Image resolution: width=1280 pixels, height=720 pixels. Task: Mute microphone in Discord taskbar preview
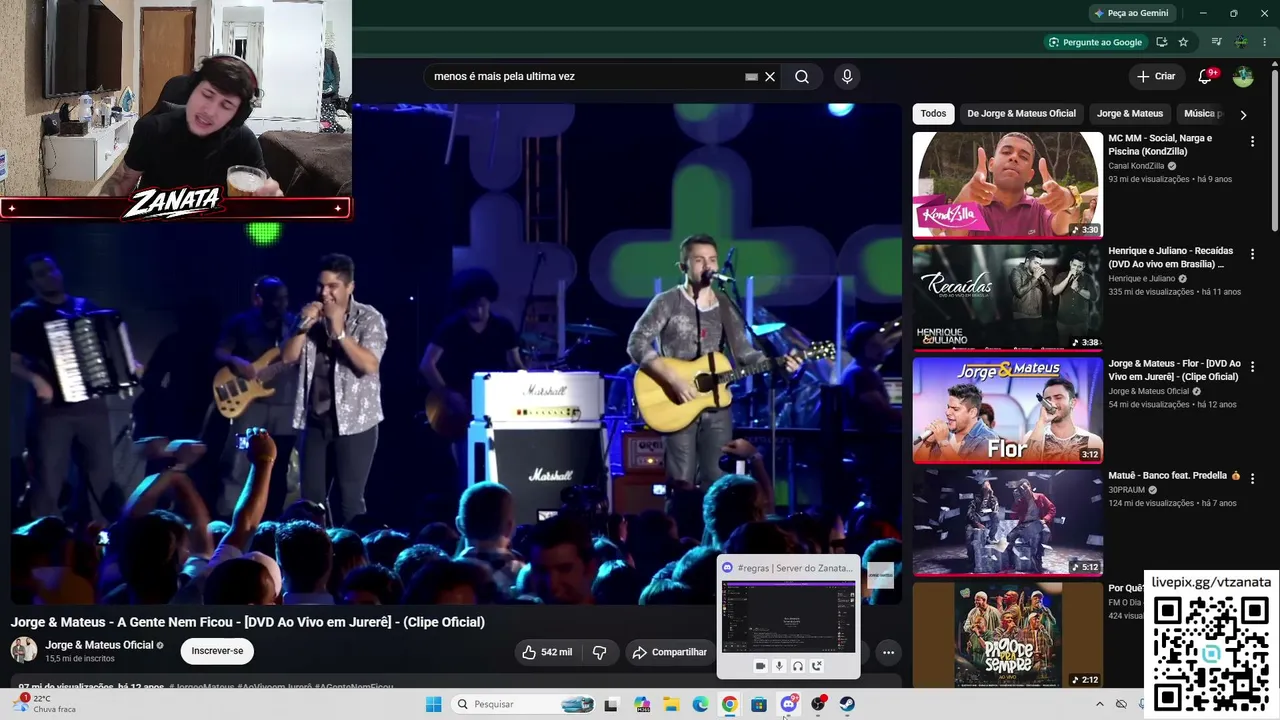coord(779,666)
